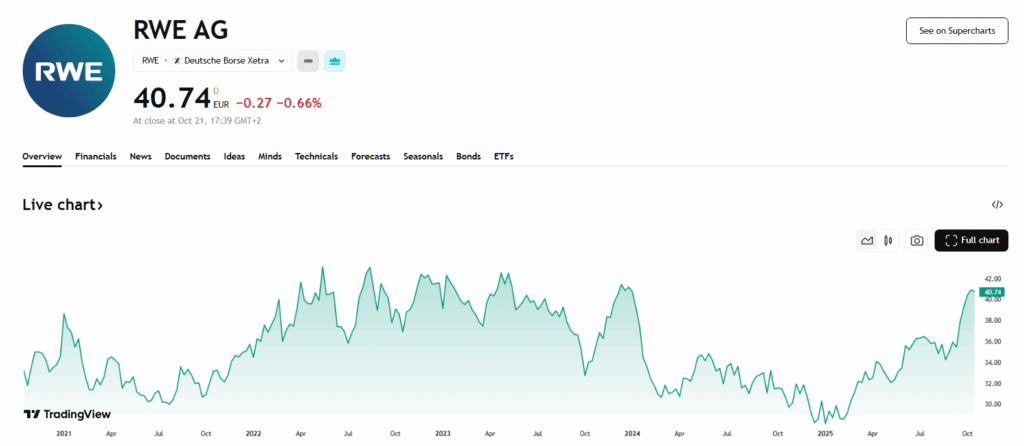Click the RWE company logo
Image resolution: width=1024 pixels, height=446 pixels.
tap(69, 72)
